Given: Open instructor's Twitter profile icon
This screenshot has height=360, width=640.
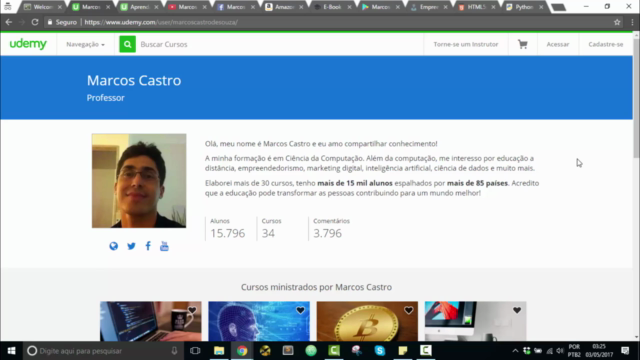Looking at the screenshot, I should (131, 246).
